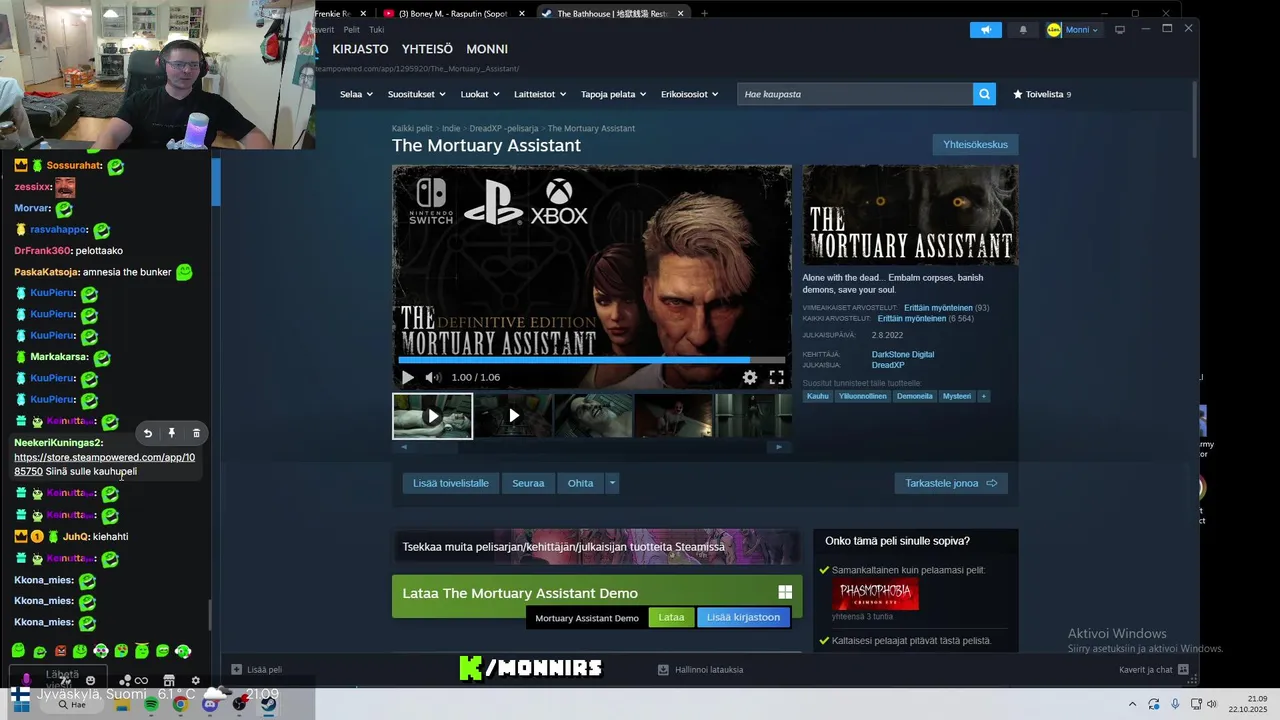
Task: Click the screenshot carousel scrollbar
Action: 591,447
